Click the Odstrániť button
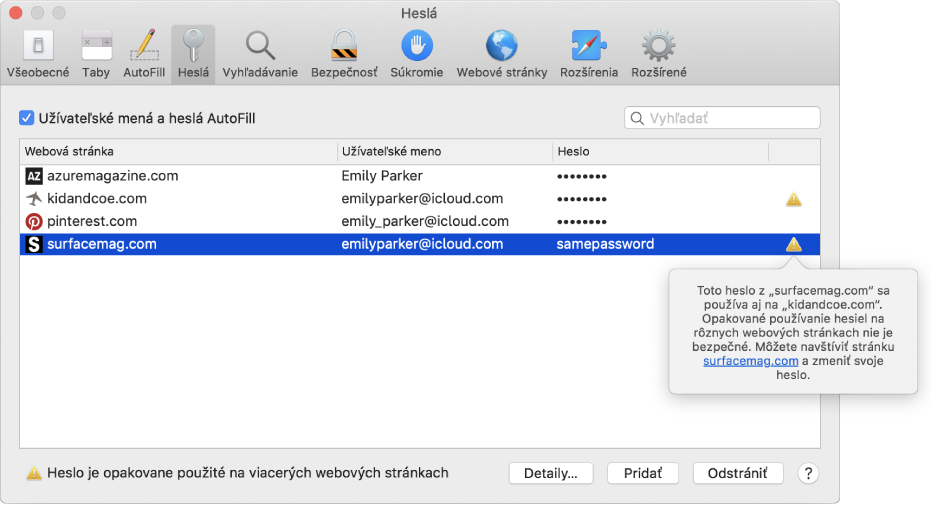 click(737, 473)
